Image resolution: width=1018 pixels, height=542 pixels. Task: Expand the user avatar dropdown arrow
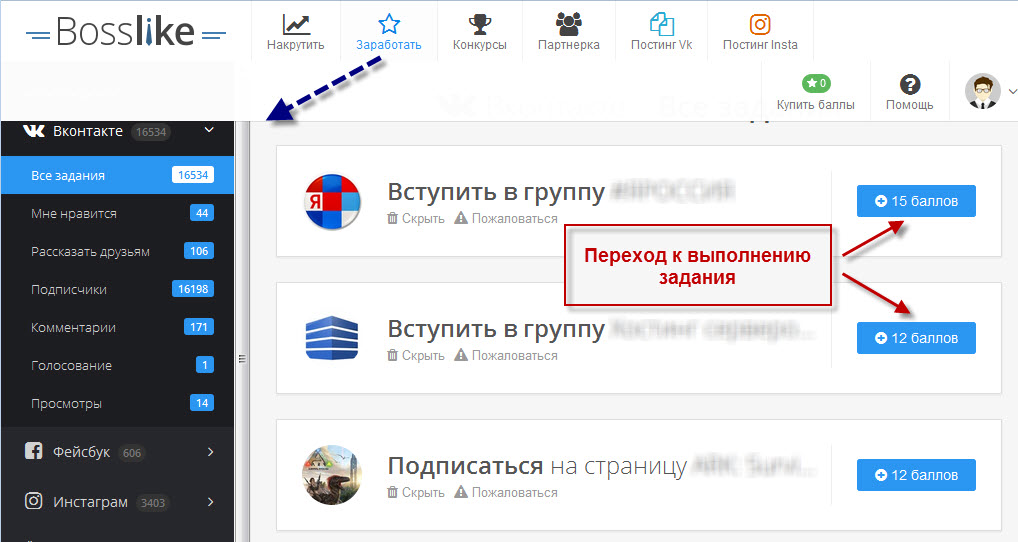click(1012, 92)
